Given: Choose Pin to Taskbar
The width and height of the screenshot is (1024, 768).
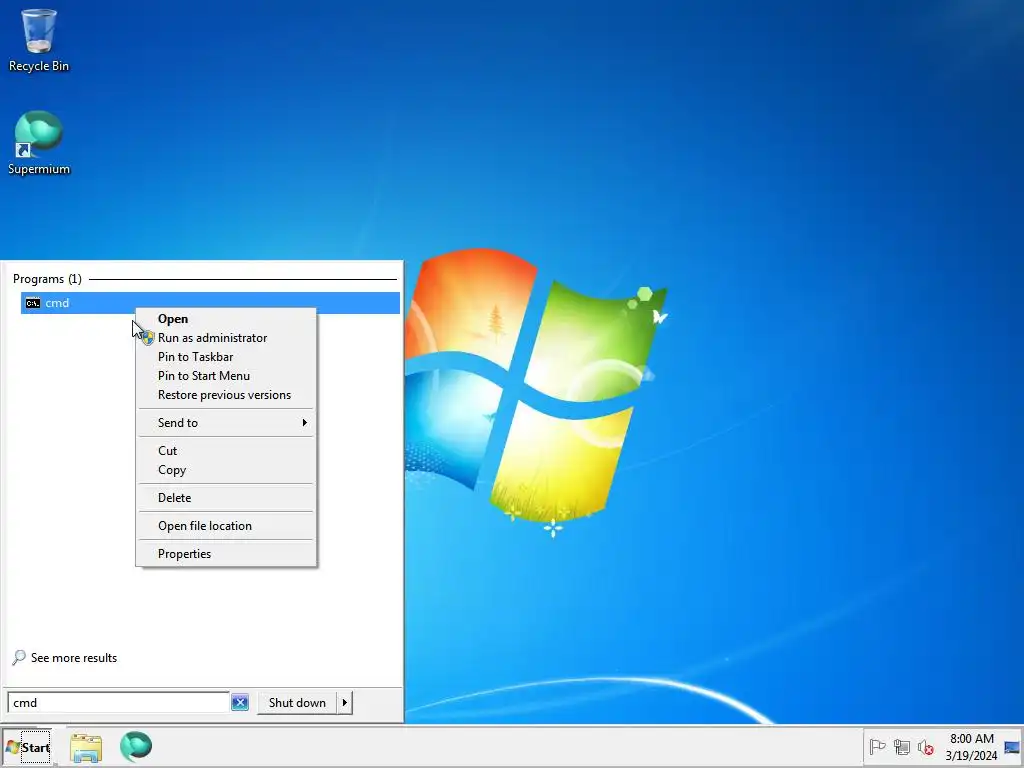Looking at the screenshot, I should (x=226, y=357).
